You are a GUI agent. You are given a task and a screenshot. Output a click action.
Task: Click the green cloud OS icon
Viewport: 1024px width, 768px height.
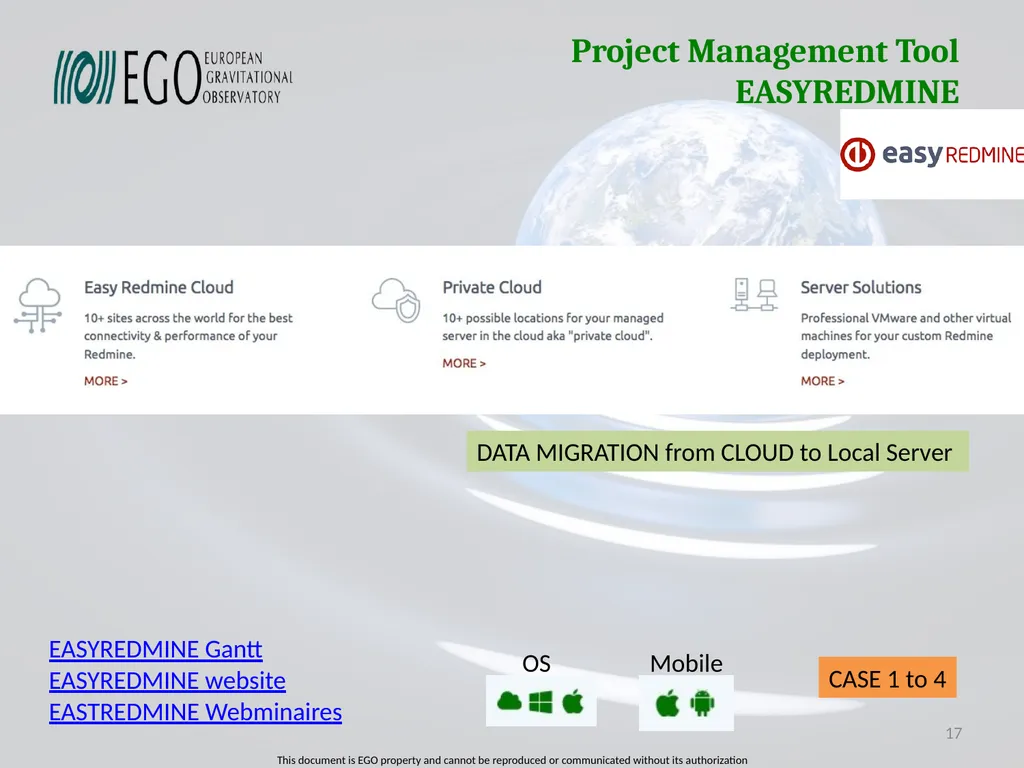point(509,702)
